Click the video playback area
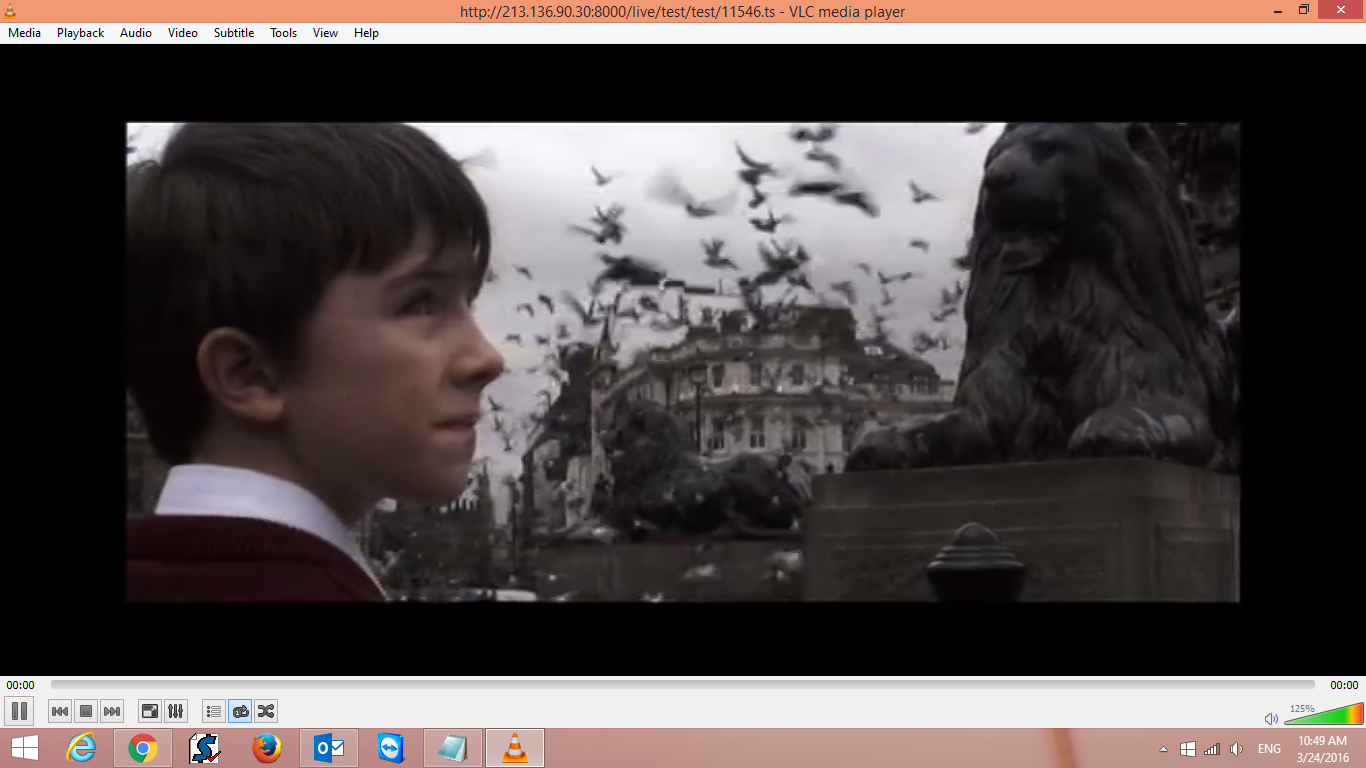The image size is (1366, 768). point(683,362)
